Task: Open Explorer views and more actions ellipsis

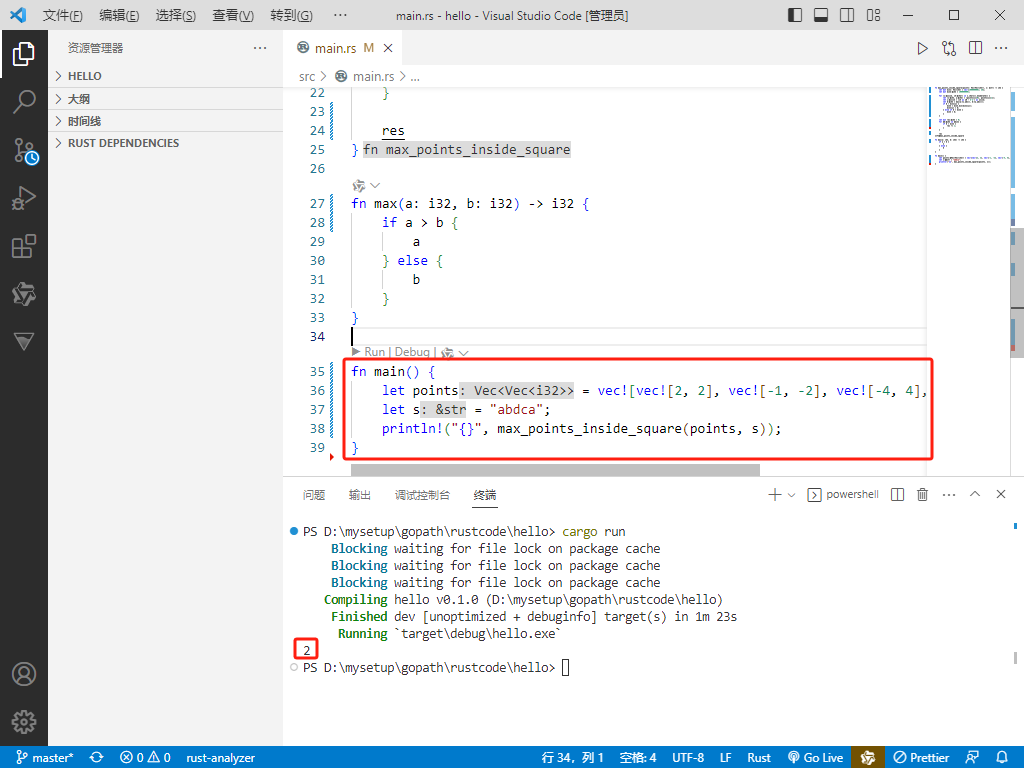Action: point(260,48)
